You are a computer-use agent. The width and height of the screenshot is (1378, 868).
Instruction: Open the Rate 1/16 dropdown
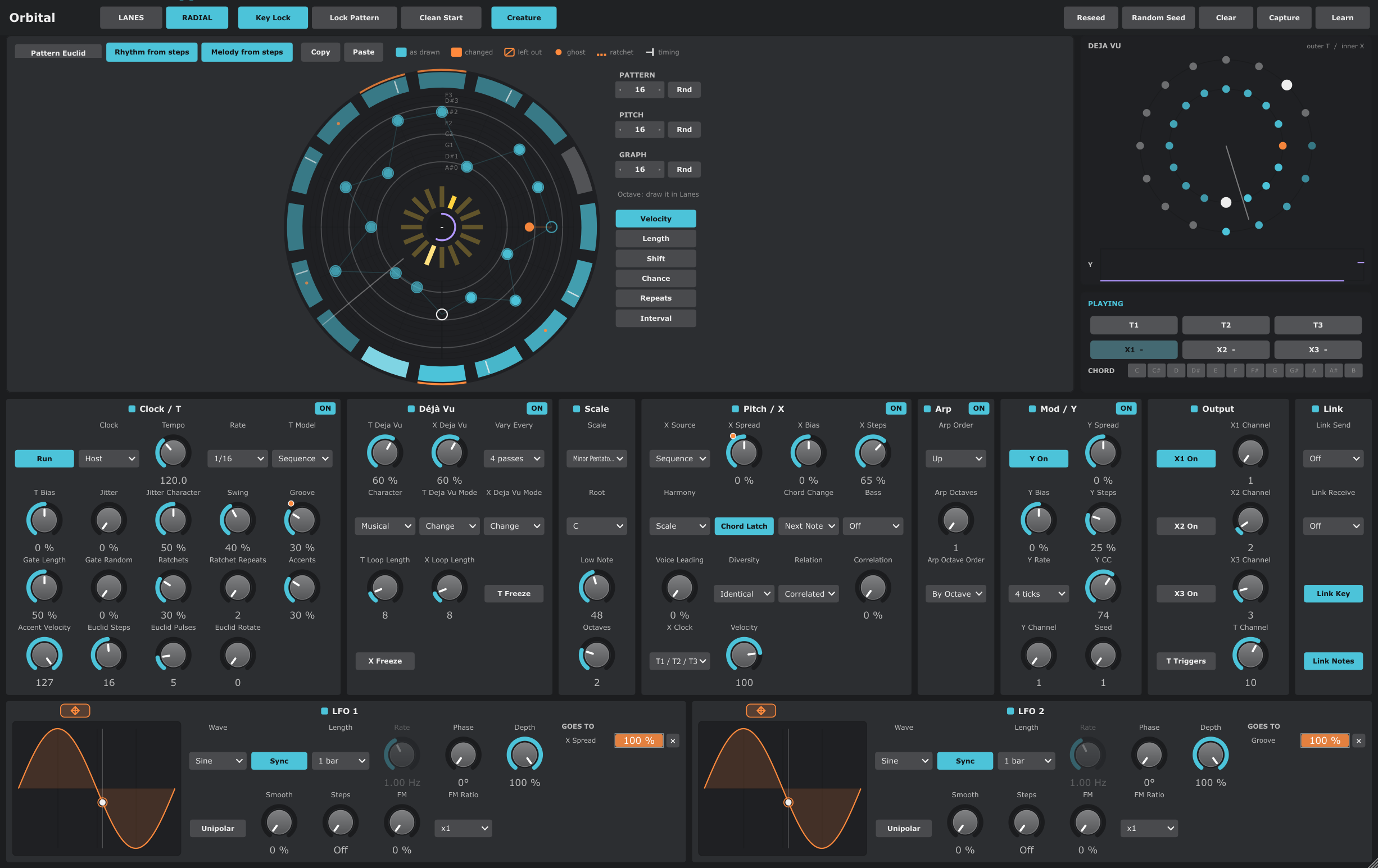coord(238,458)
